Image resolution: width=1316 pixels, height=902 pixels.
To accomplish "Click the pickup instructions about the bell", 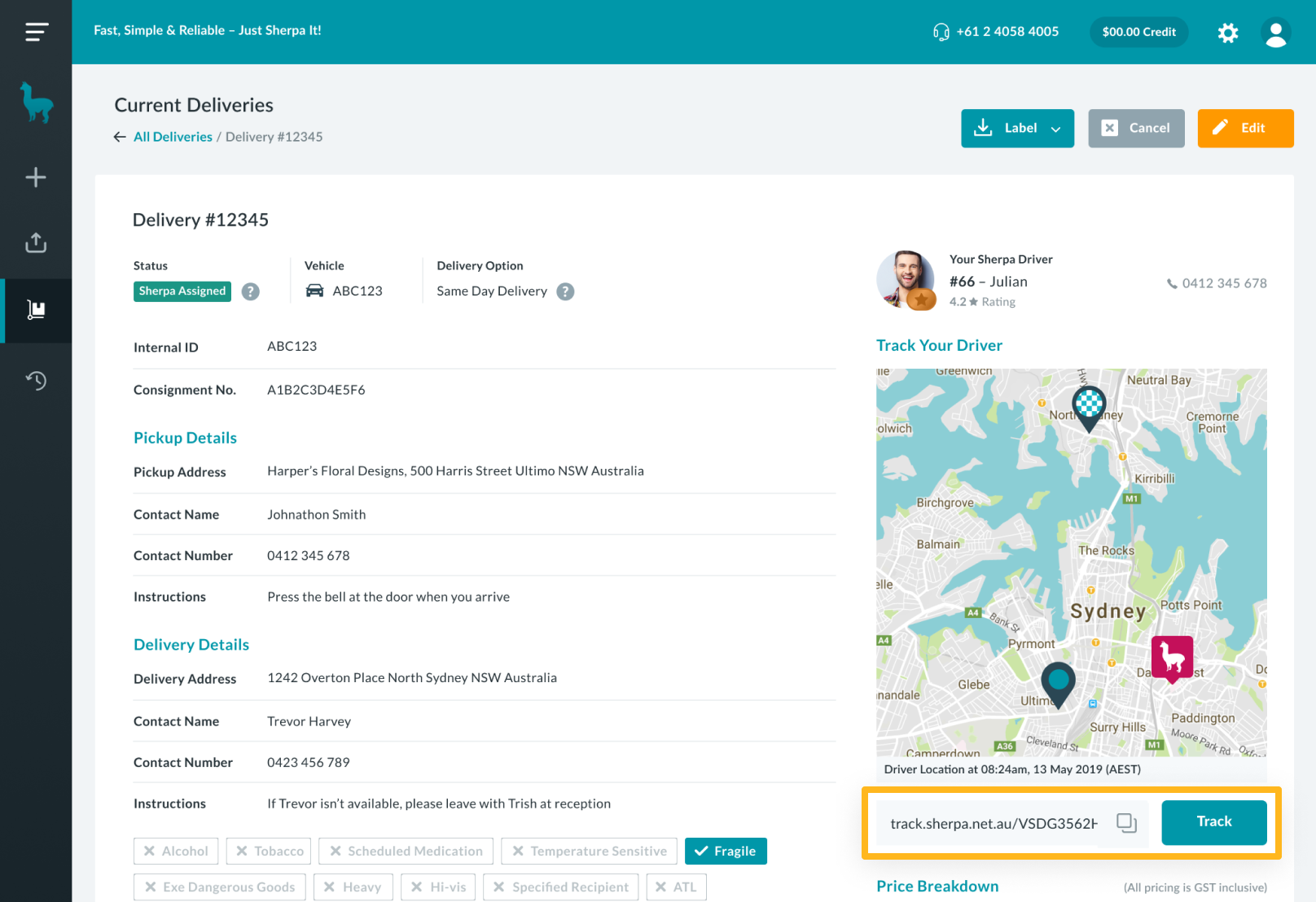I will 388,598.
